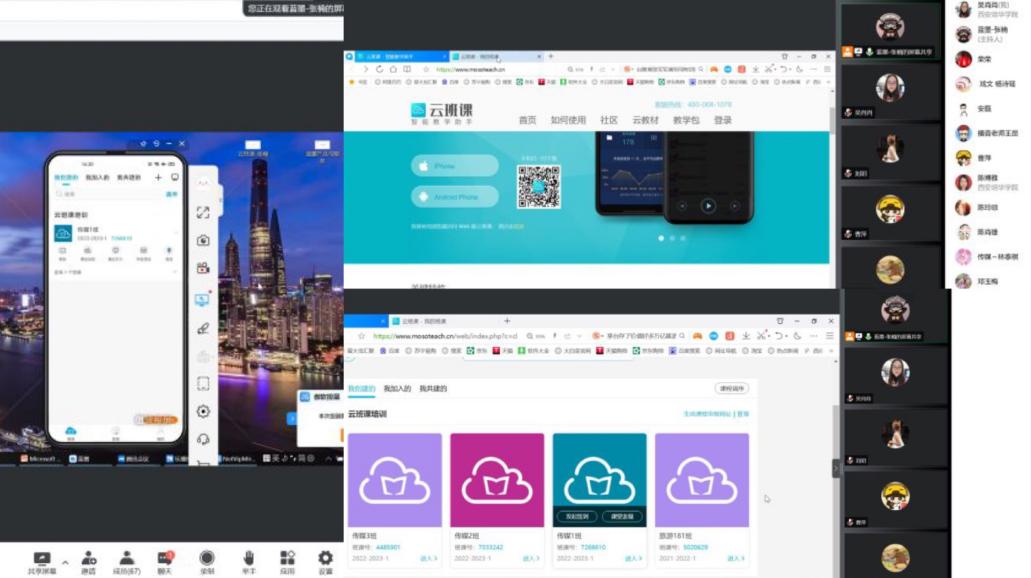Viewport: 1031px width, 578px height.
Task: Click the Android Phone download button
Action: [x=455, y=197]
